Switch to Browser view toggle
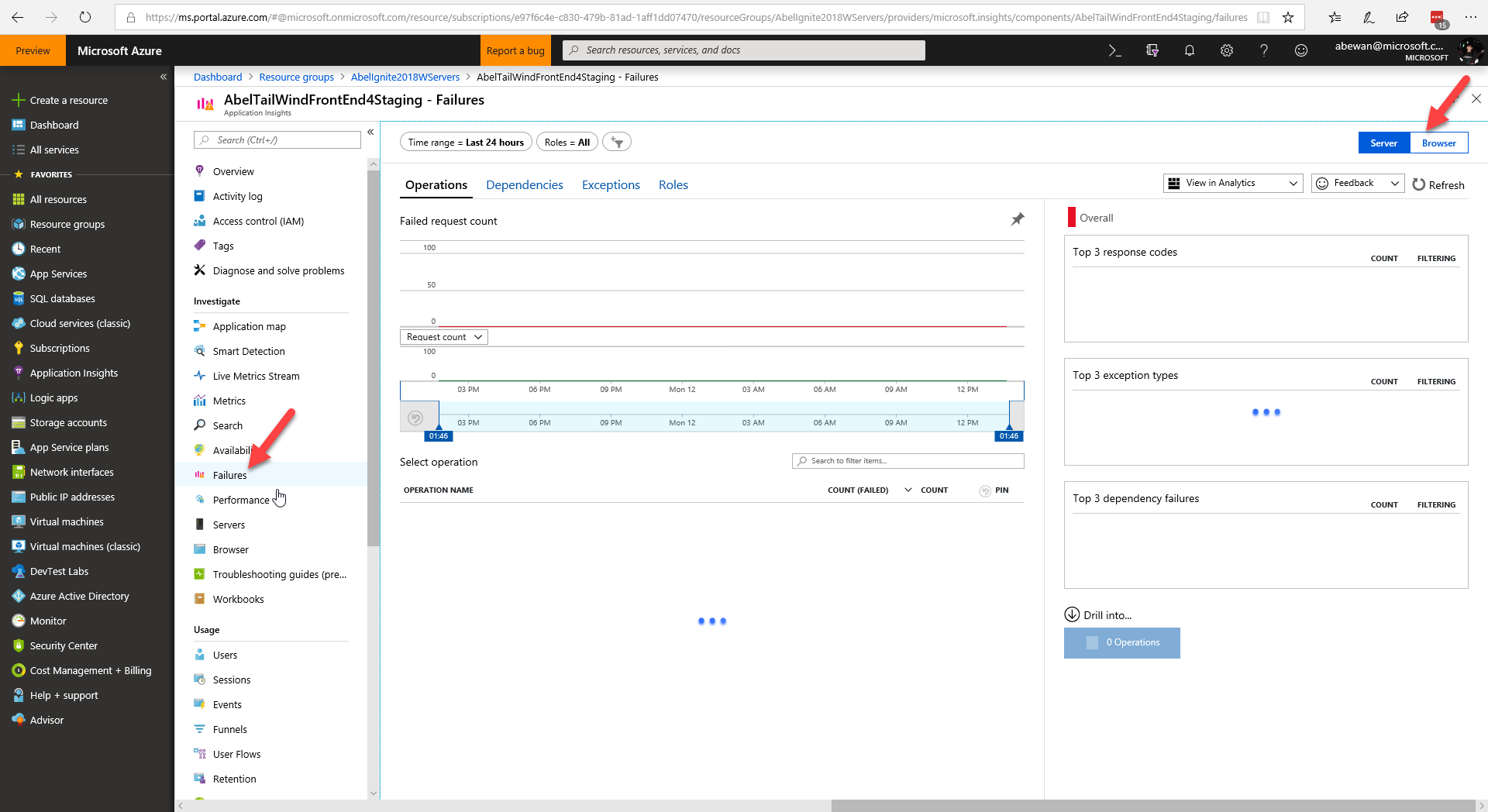 [1439, 143]
